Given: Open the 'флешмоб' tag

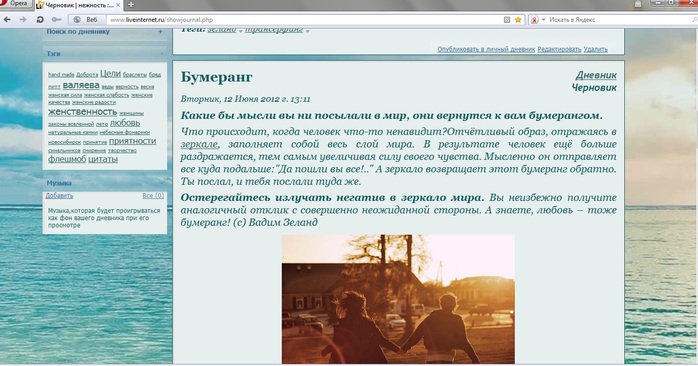Looking at the screenshot, I should (67, 159).
